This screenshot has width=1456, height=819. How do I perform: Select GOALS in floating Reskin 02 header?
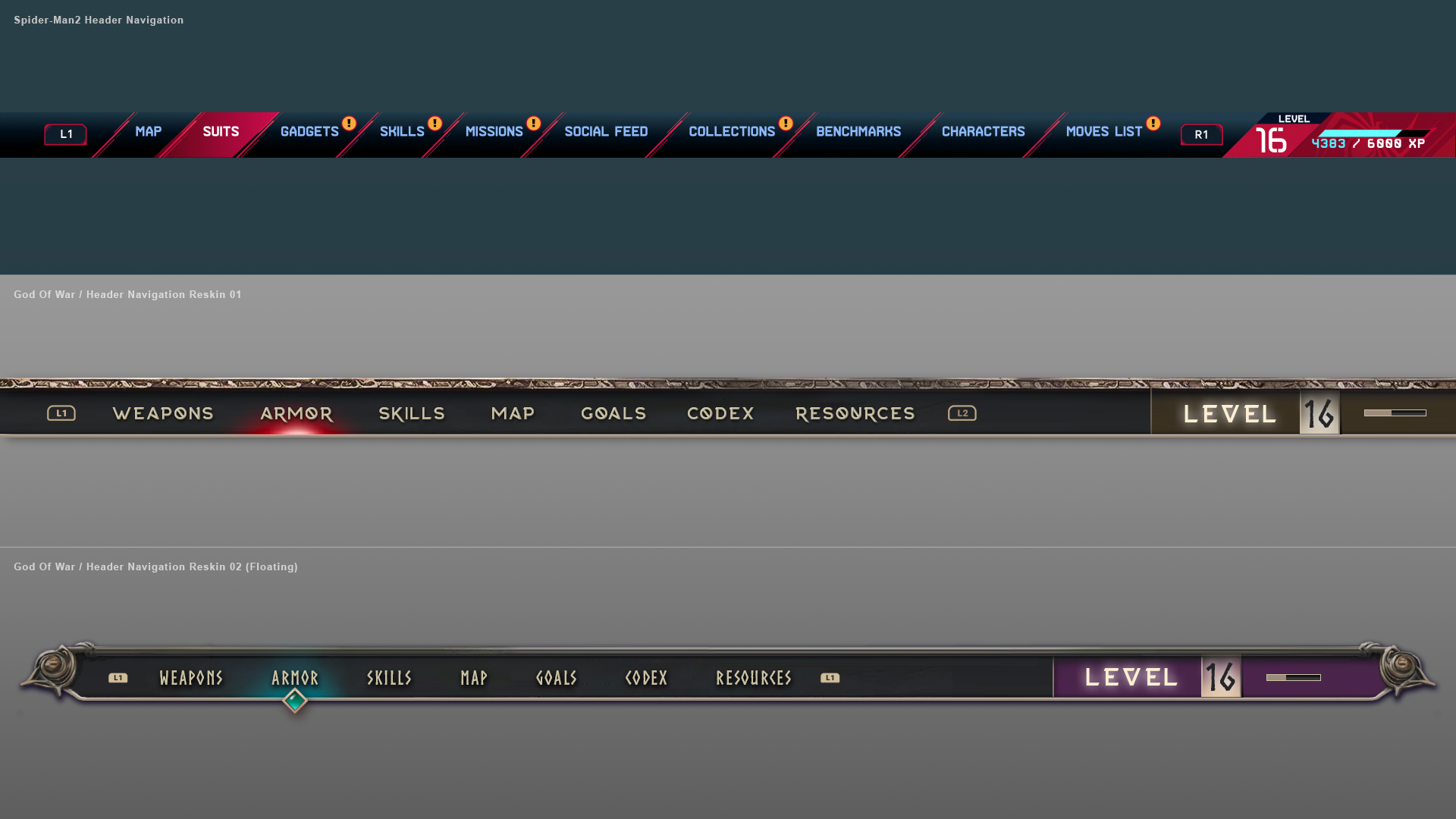pyautogui.click(x=557, y=678)
